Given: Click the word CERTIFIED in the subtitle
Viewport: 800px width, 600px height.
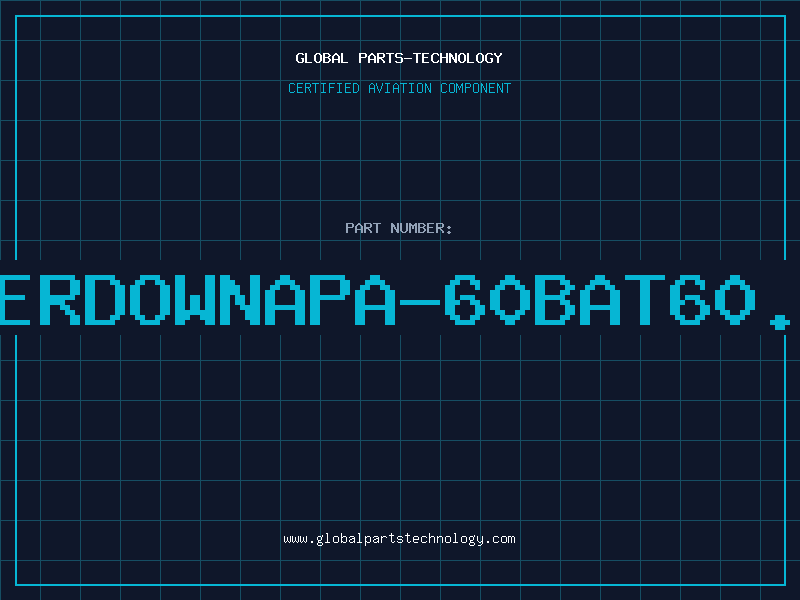Looking at the screenshot, I should 324,88.
